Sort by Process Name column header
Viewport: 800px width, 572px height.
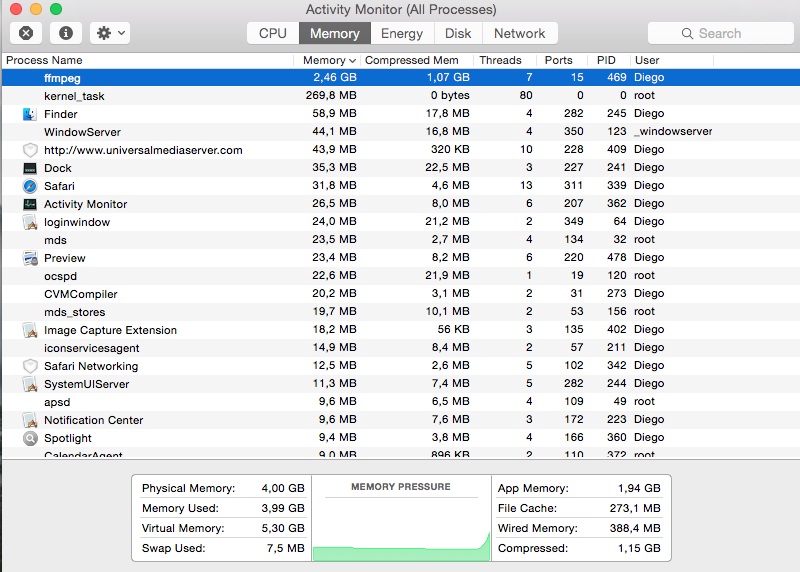147,60
